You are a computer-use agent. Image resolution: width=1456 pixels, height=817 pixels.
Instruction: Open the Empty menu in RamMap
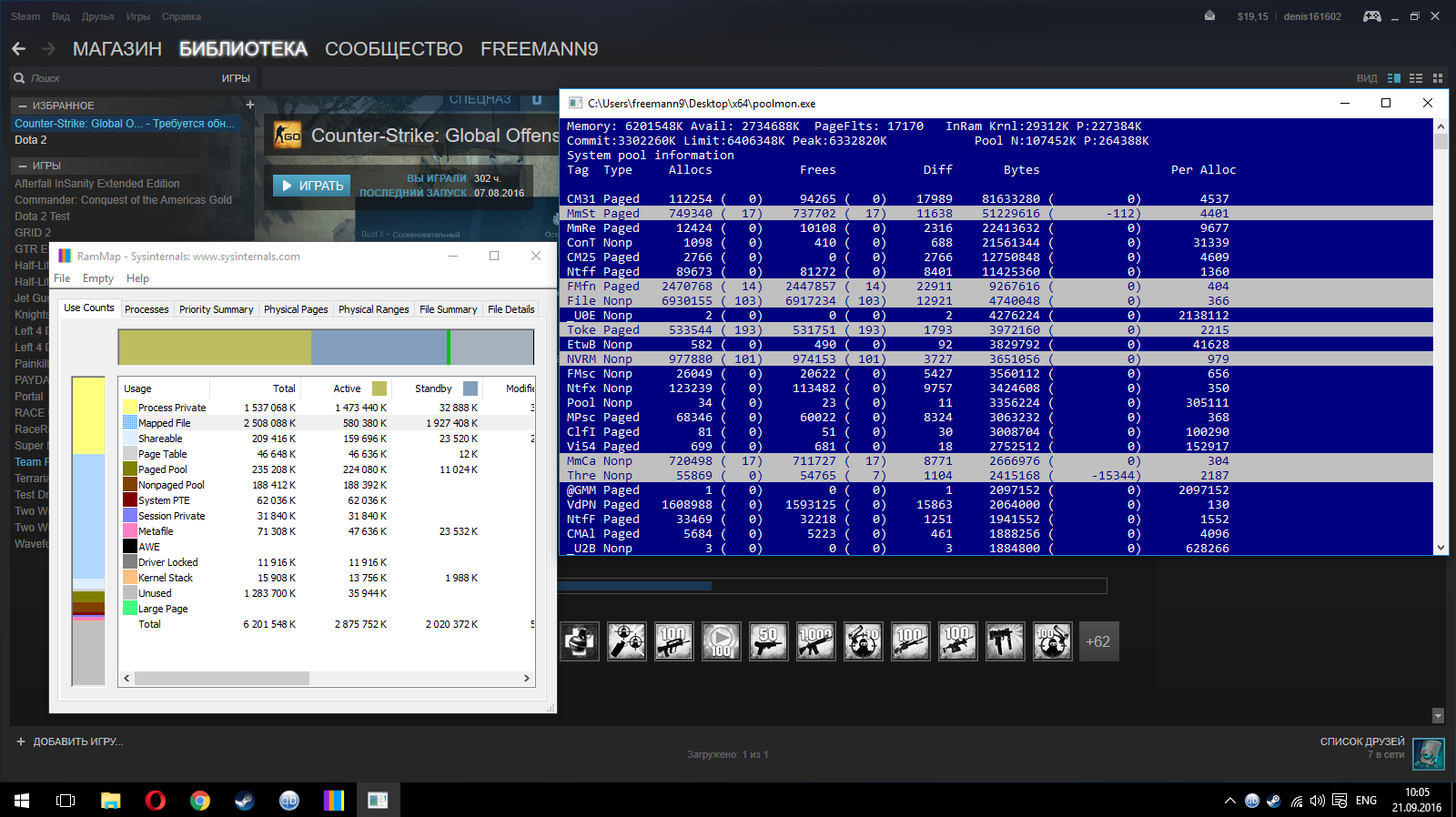coord(98,278)
